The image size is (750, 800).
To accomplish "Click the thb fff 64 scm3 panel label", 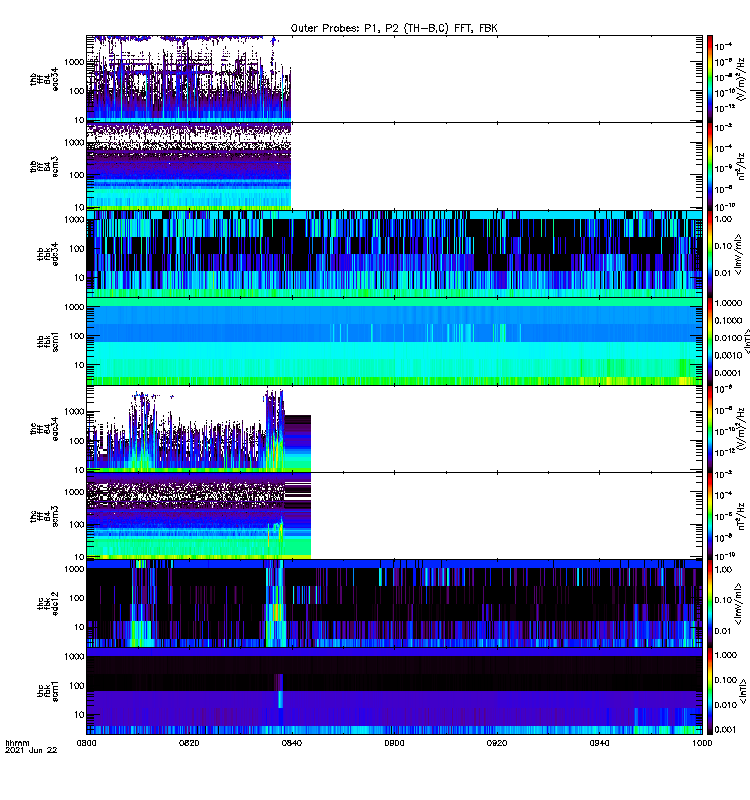I will click(x=44, y=167).
